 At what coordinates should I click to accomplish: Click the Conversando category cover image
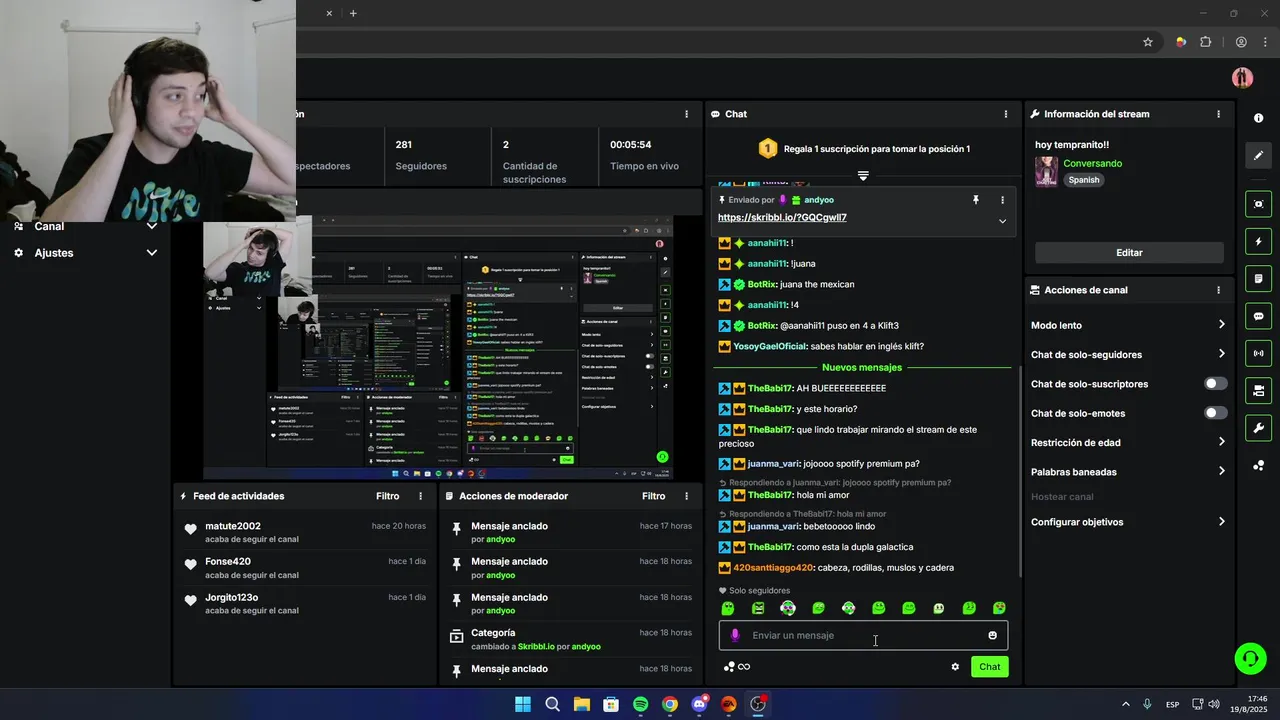pos(1046,171)
